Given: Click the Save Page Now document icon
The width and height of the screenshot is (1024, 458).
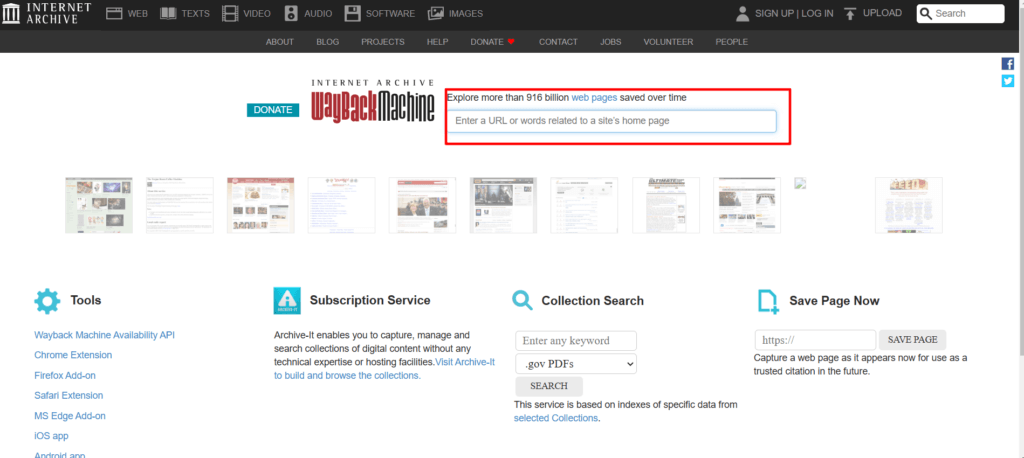Looking at the screenshot, I should point(768,301).
